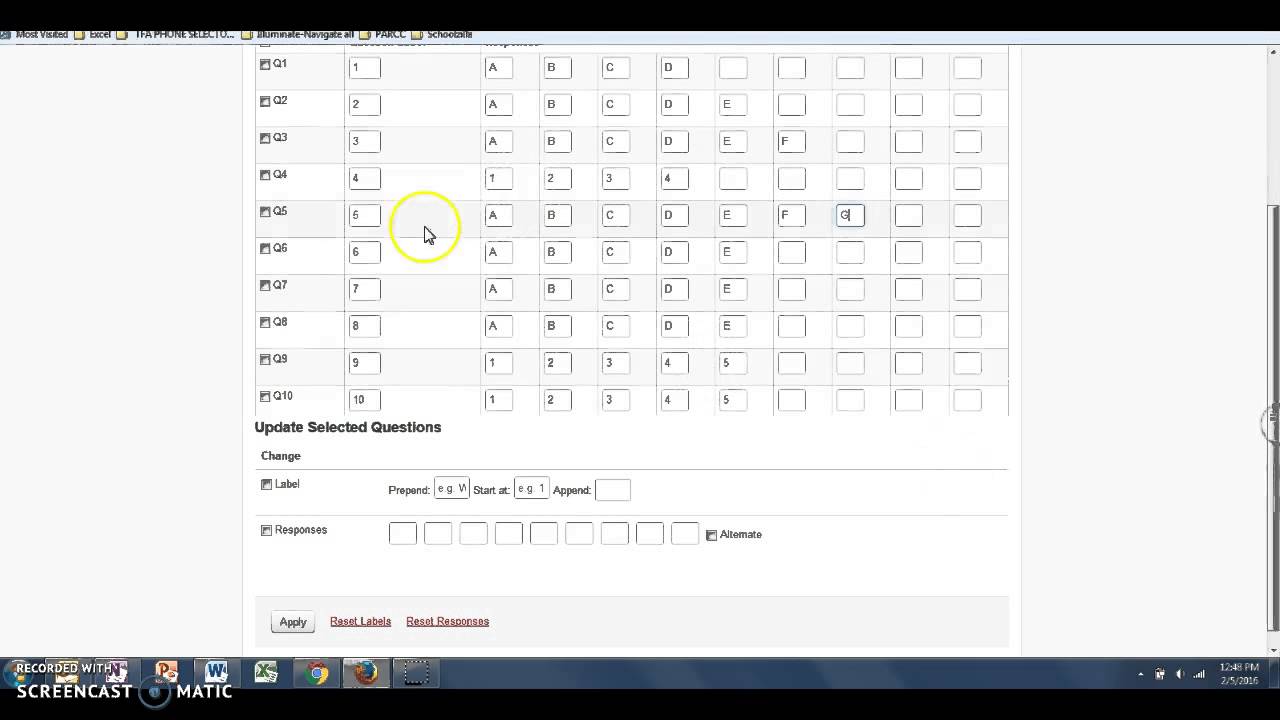Open OneNote from the taskbar

pos(116,673)
